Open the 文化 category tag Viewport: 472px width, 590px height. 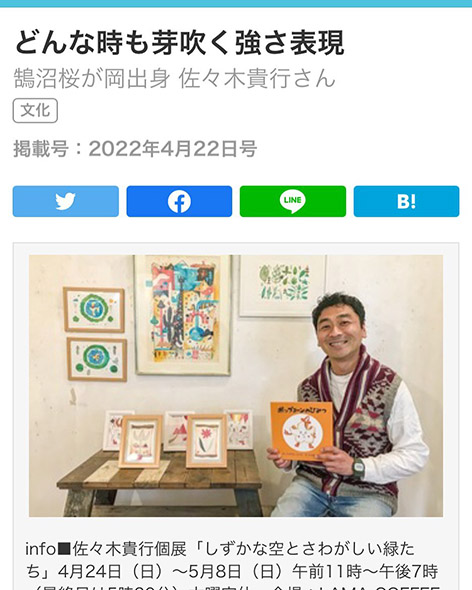[x=35, y=111]
